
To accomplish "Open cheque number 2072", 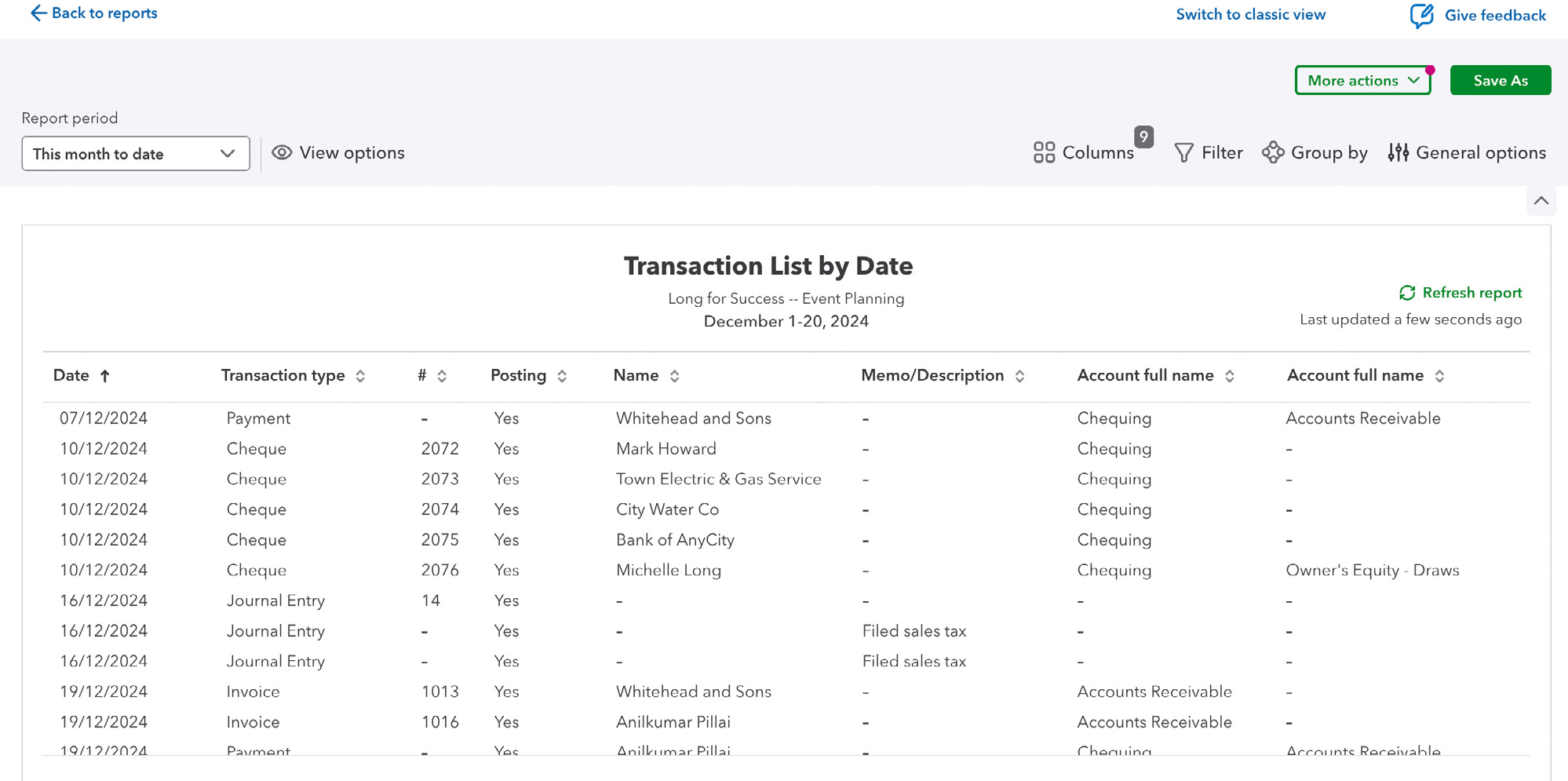I will [439, 449].
